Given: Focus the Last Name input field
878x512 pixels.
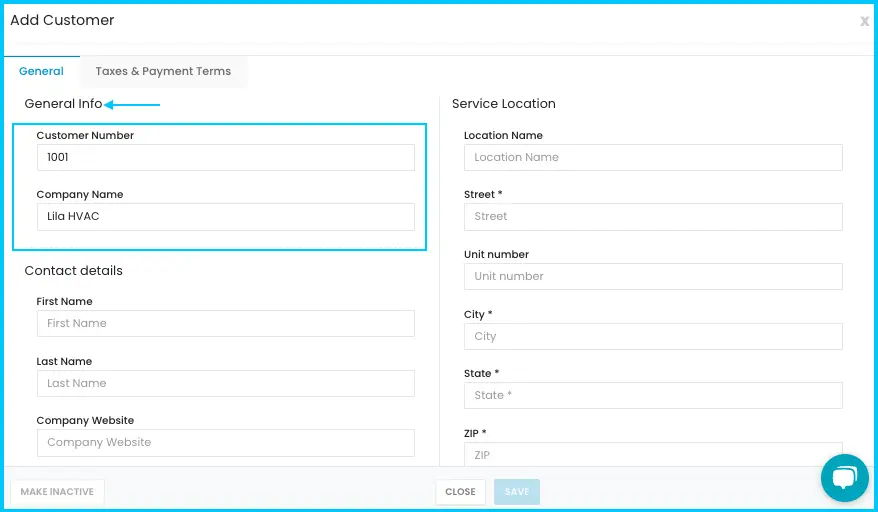Looking at the screenshot, I should pyautogui.click(x=226, y=383).
